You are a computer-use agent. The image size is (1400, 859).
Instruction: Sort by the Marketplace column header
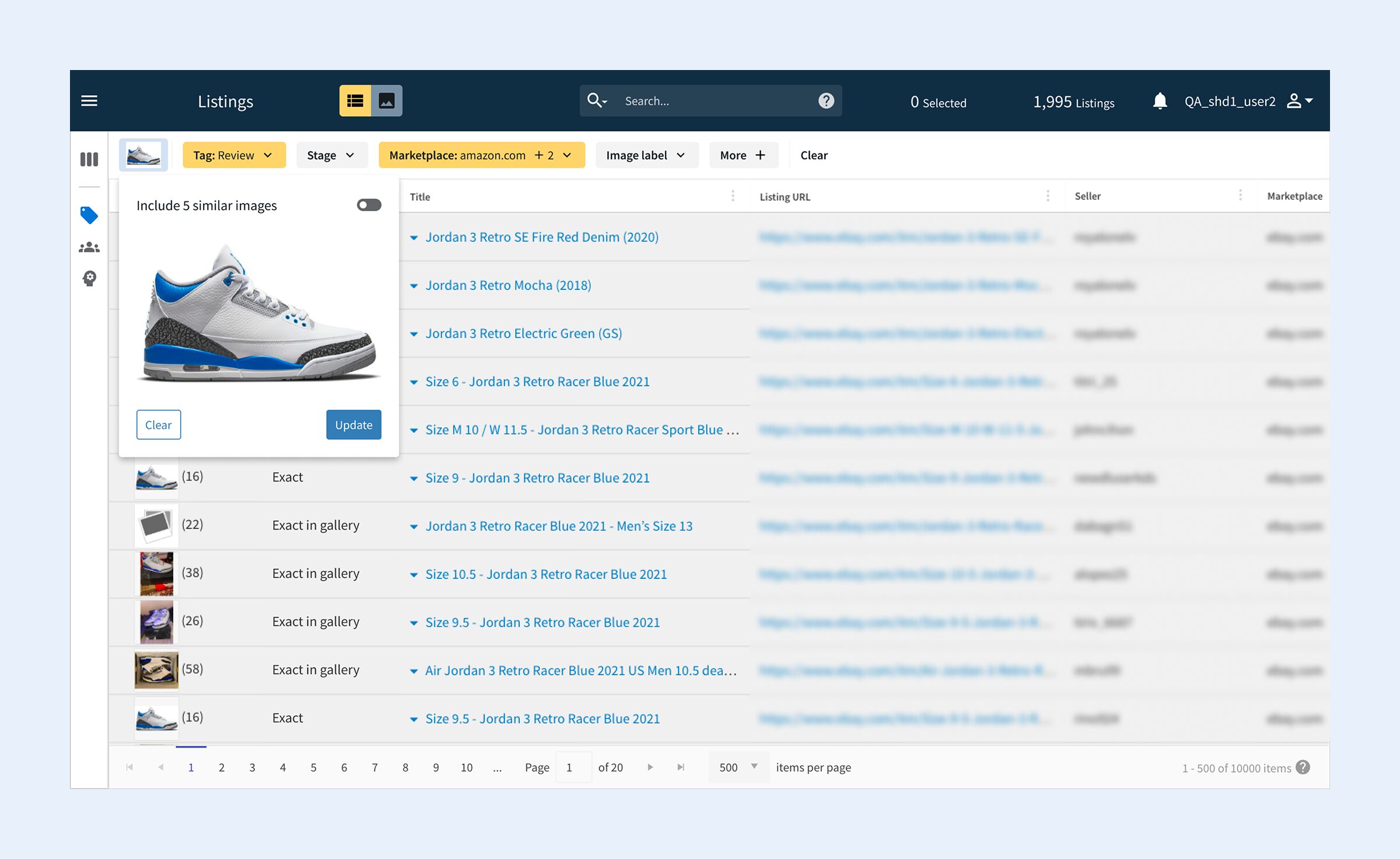tap(1295, 196)
